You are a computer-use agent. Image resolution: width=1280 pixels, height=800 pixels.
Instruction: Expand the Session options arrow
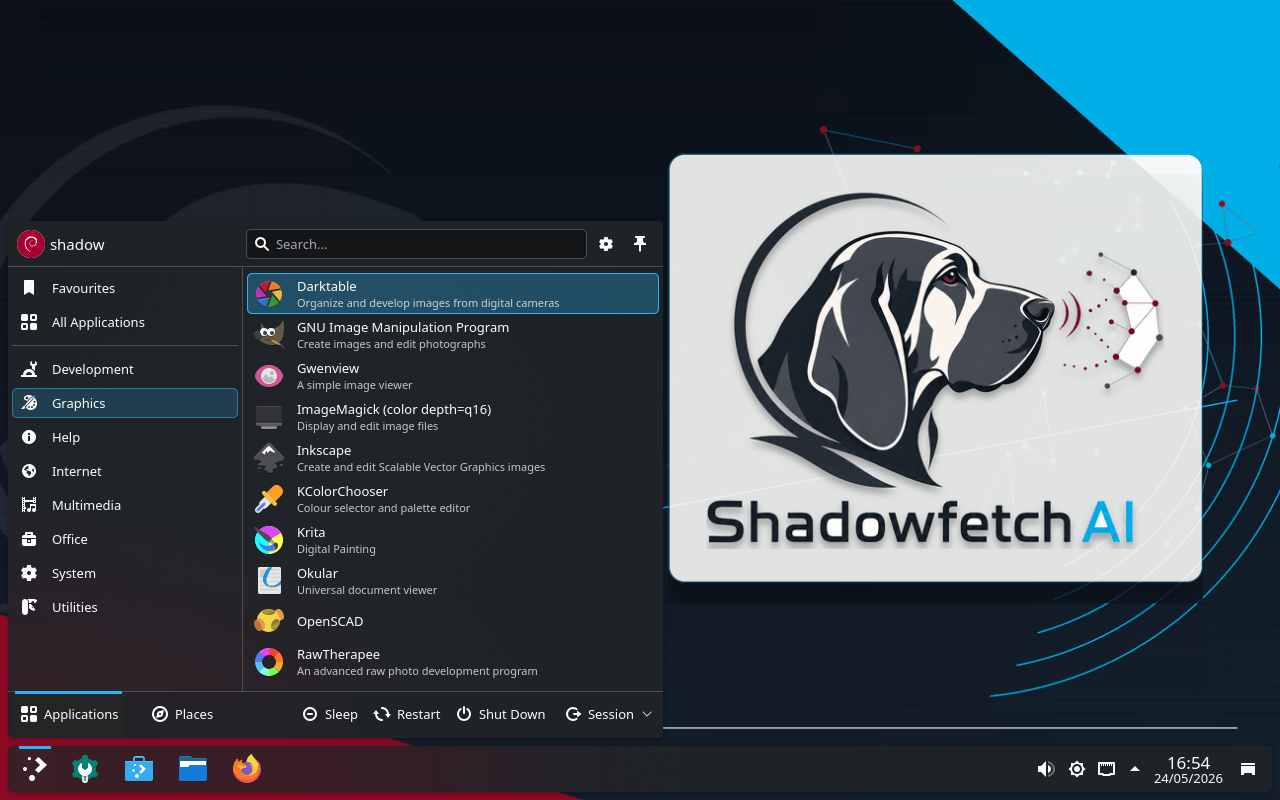point(647,714)
